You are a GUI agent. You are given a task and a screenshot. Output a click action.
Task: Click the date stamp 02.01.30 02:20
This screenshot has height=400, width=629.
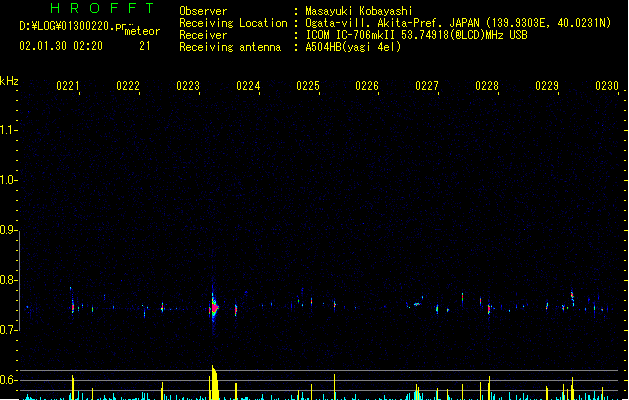pos(61,46)
